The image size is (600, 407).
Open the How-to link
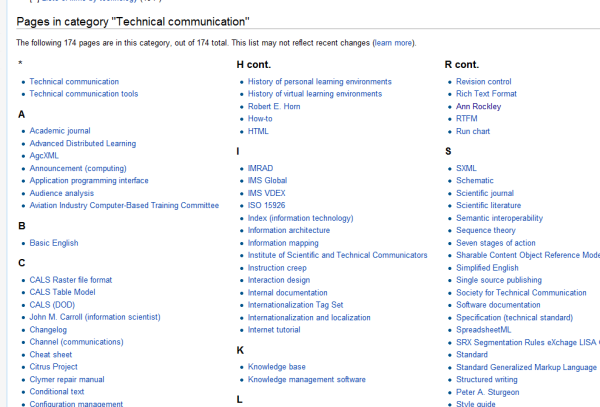click(260, 119)
